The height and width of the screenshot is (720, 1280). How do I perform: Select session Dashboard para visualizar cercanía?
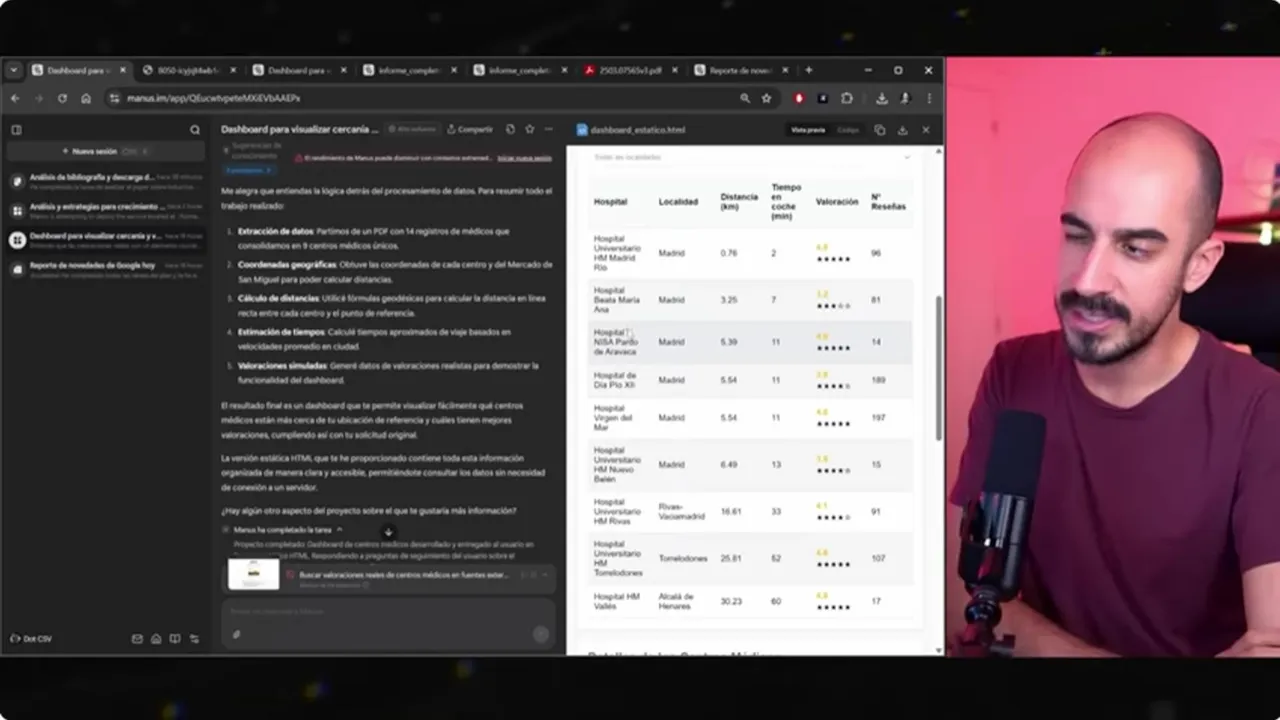coord(105,240)
